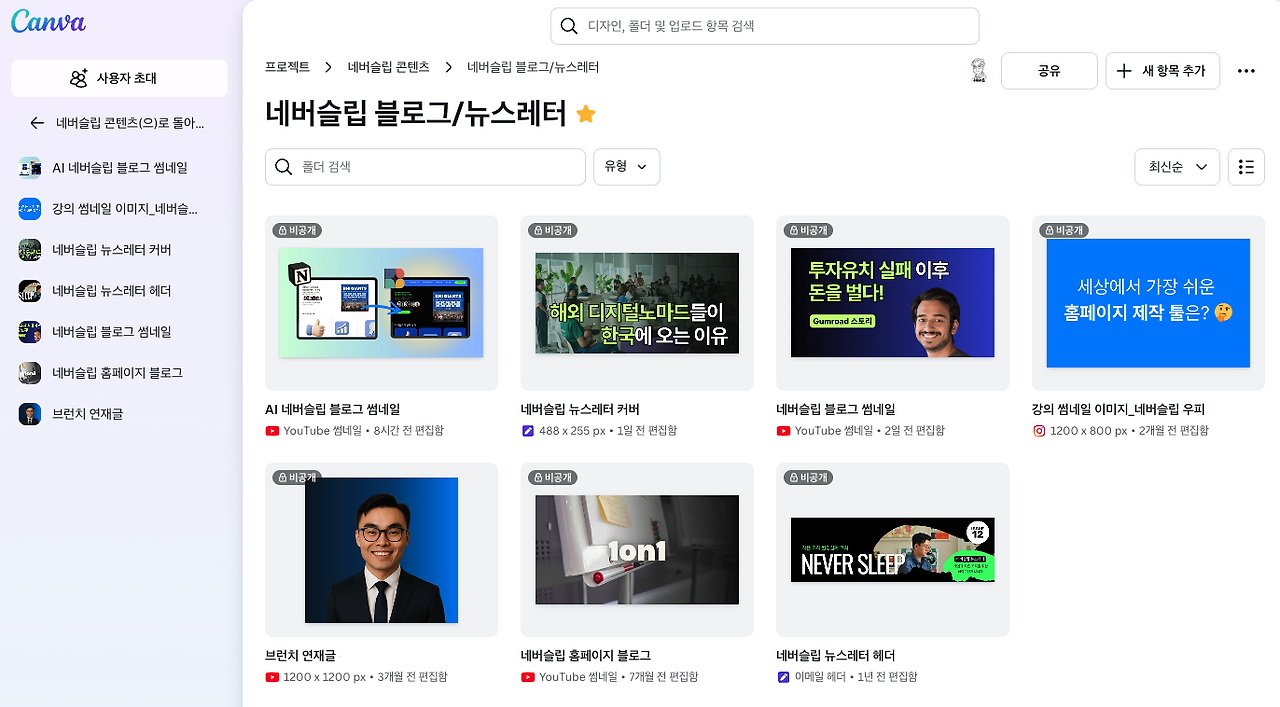Click the magnifier icon in the folder search bar
The image size is (1280, 707).
point(284,167)
